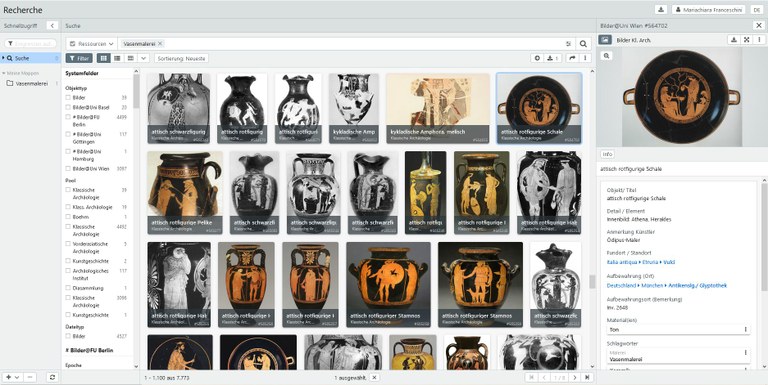Enable the Bilder@Uni Basel checkbox

[x=68, y=107]
